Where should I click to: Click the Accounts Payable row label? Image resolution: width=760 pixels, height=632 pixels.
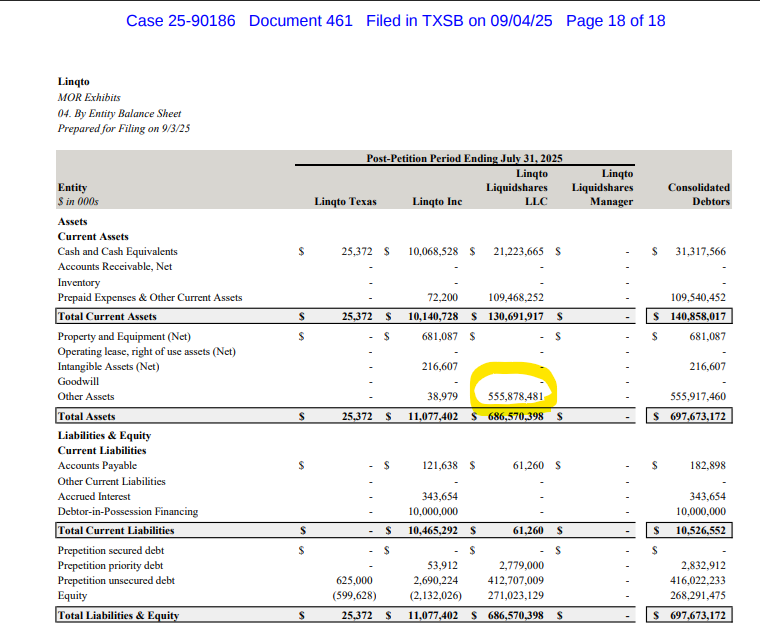(97, 466)
